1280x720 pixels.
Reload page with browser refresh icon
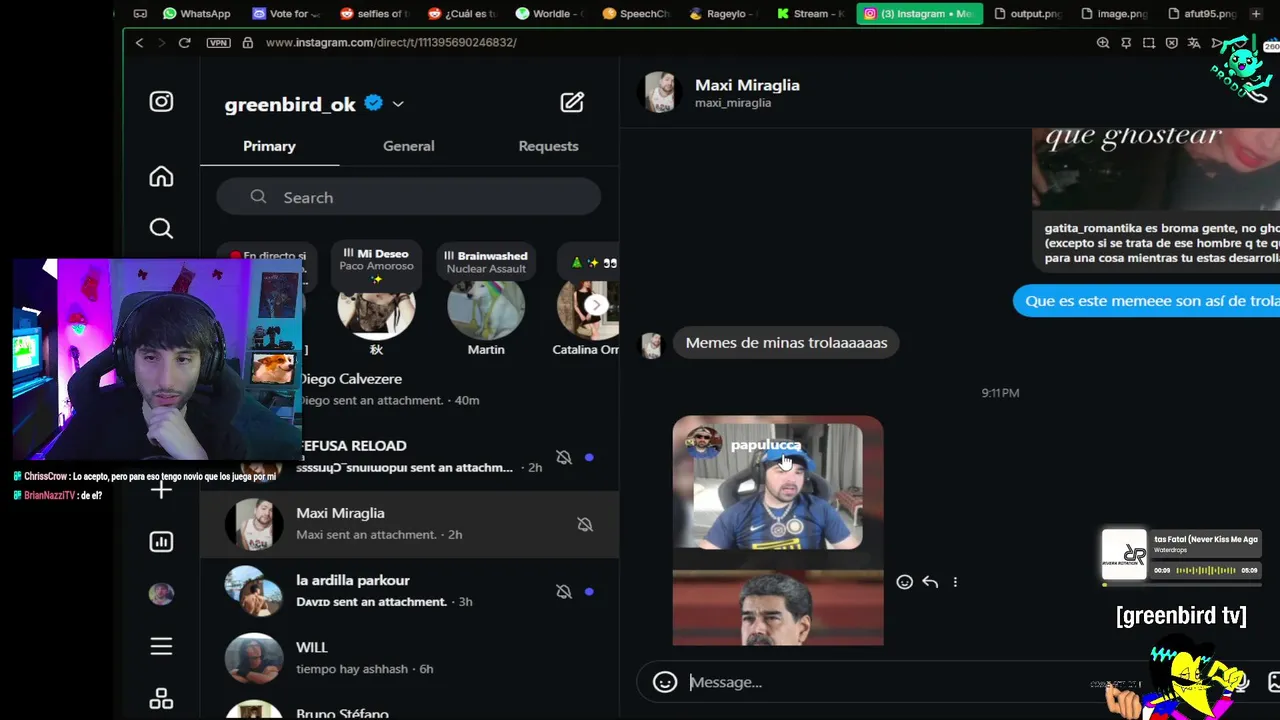184,43
